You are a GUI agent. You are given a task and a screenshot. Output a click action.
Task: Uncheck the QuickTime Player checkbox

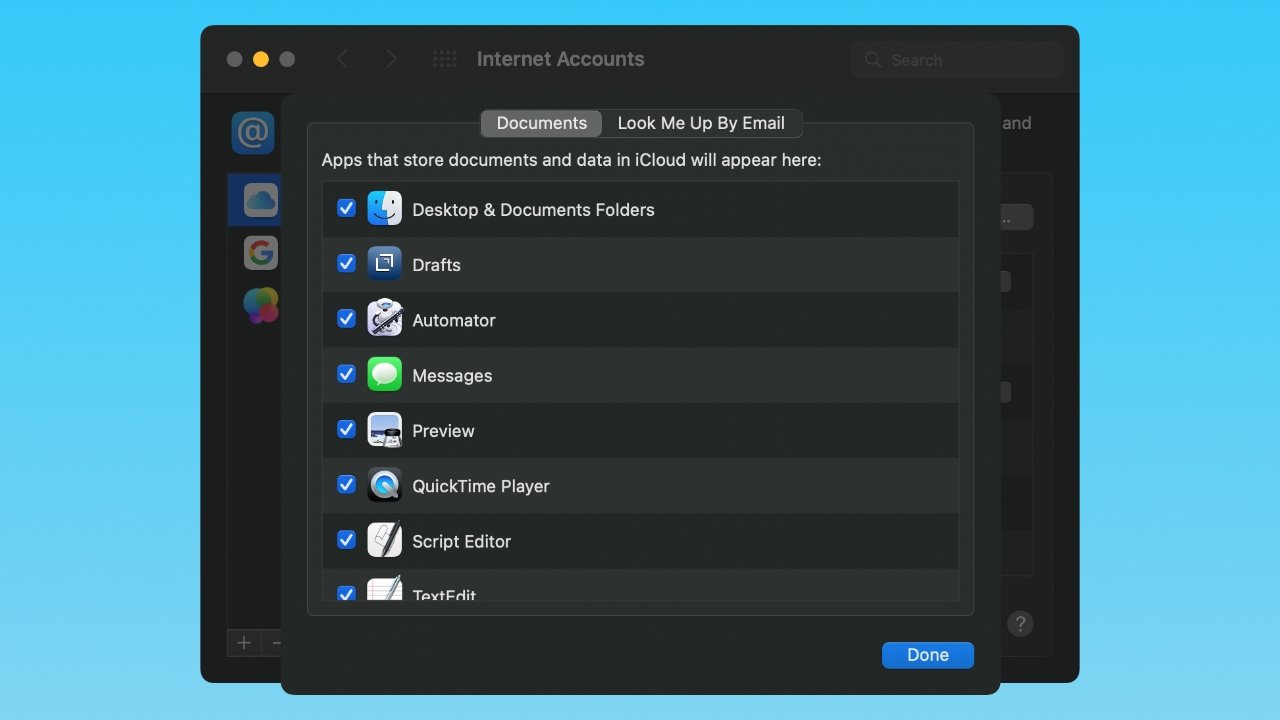coord(346,485)
